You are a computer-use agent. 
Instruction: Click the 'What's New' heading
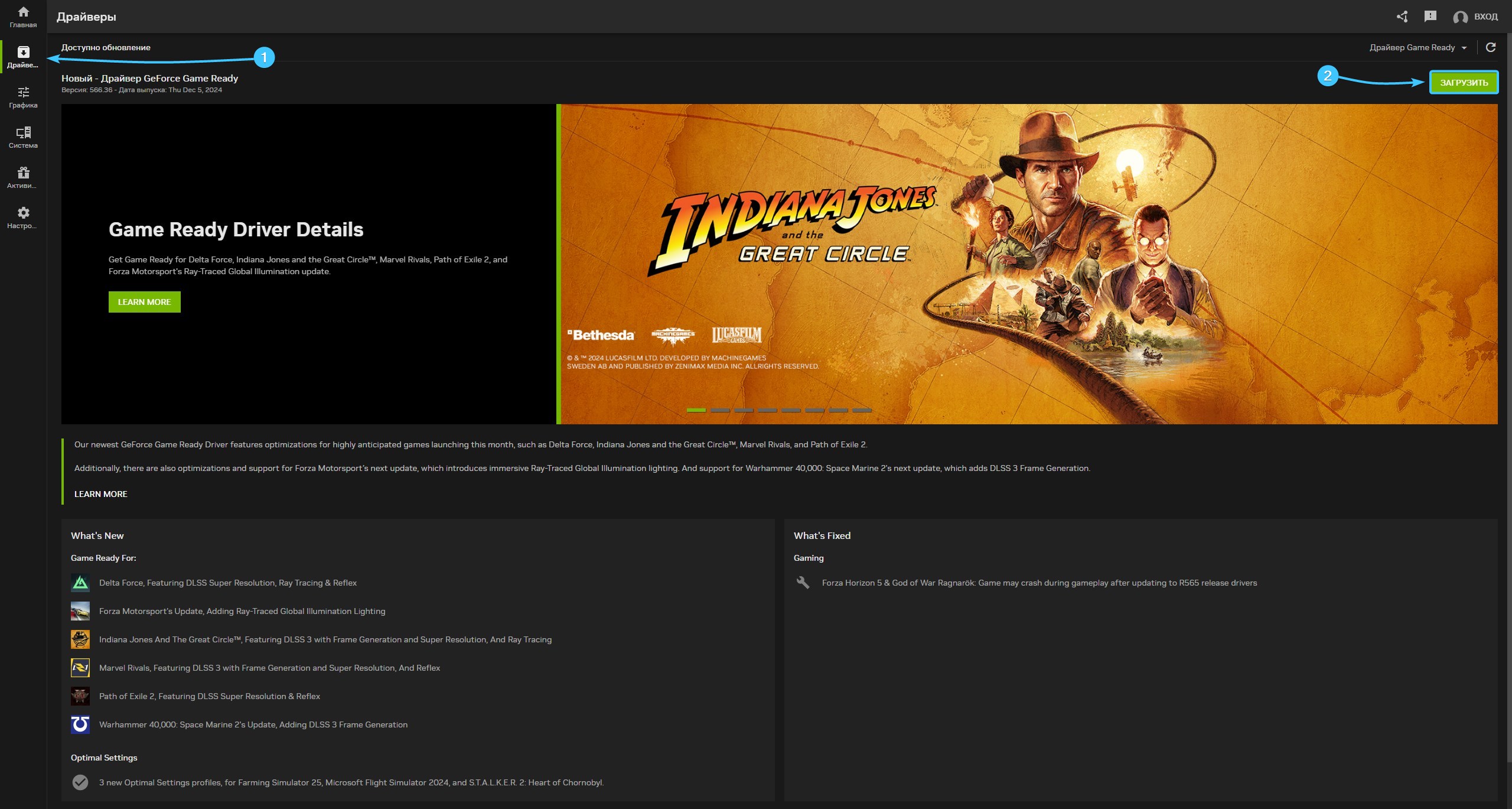[97, 535]
